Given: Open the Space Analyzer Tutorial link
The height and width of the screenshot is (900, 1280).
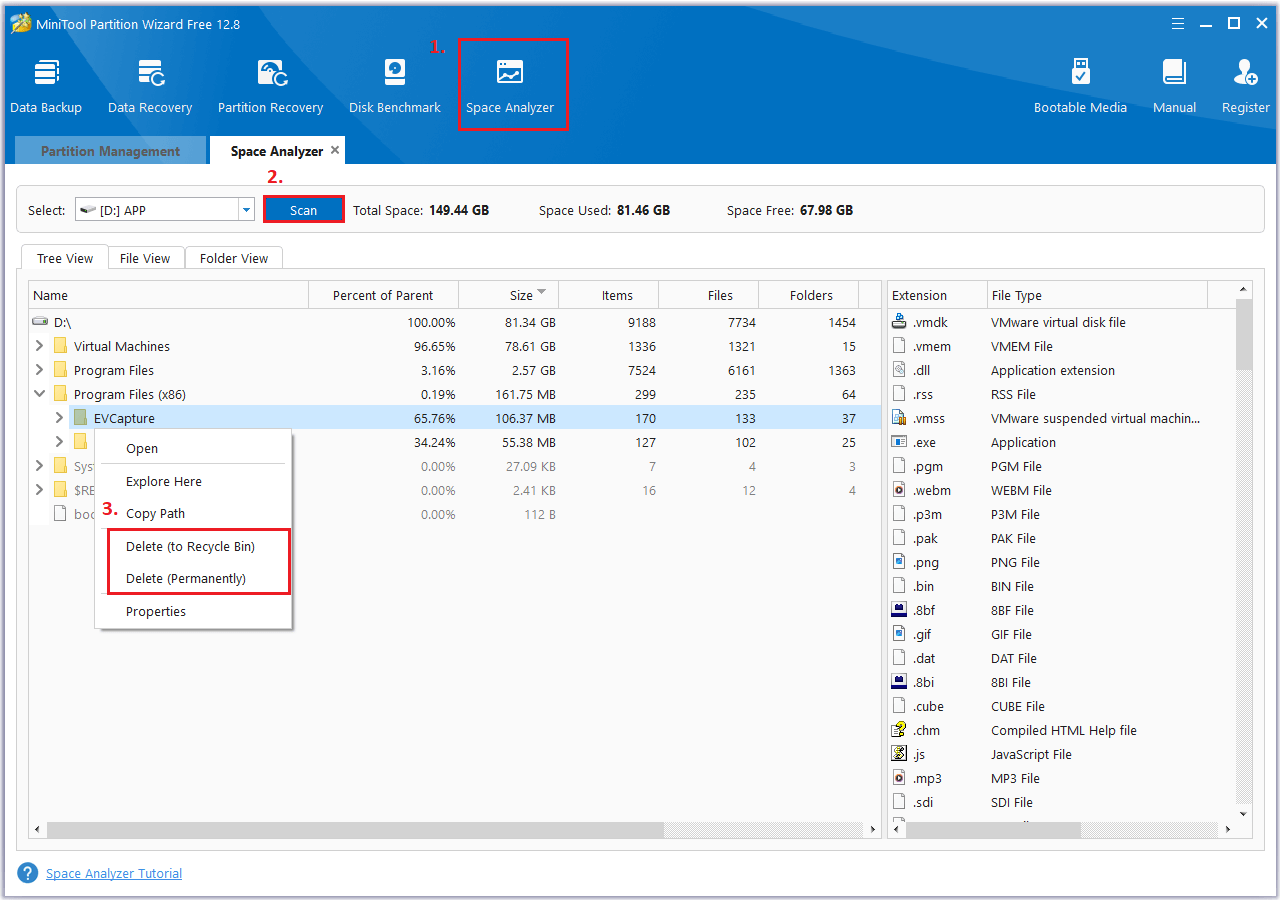Looking at the screenshot, I should pos(113,872).
